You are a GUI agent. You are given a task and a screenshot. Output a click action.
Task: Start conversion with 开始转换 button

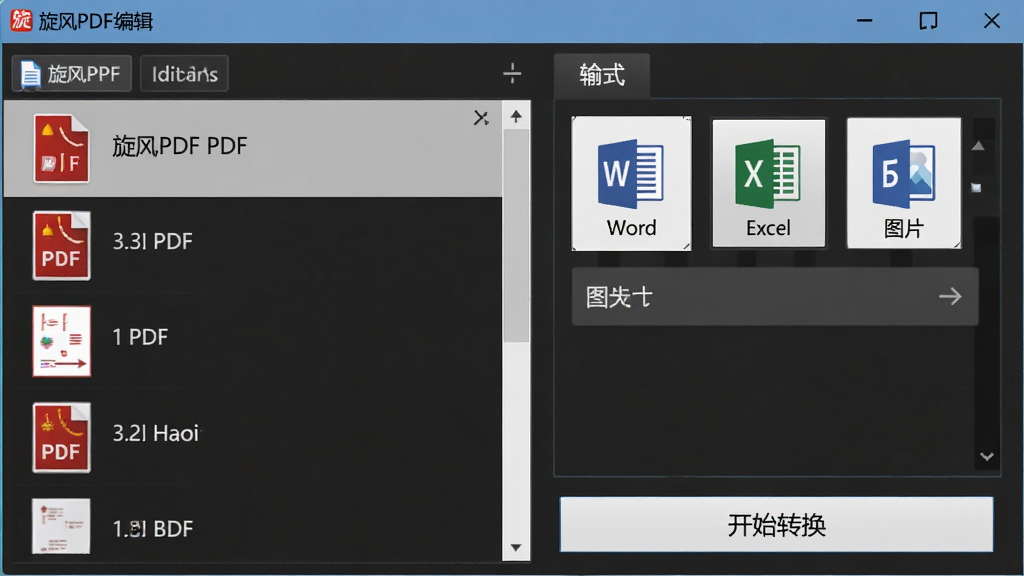tap(776, 524)
